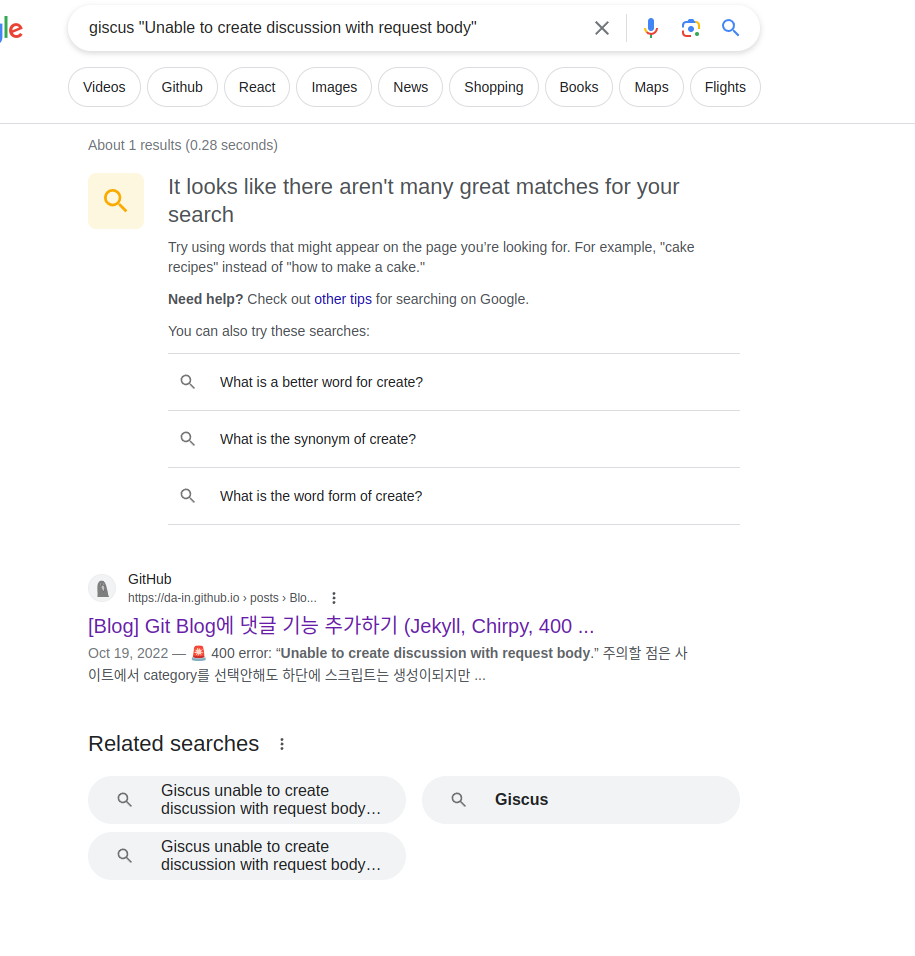Open three-dot menu beside da-in.github.io result
Viewport: 915px width, 956px height.
334,598
